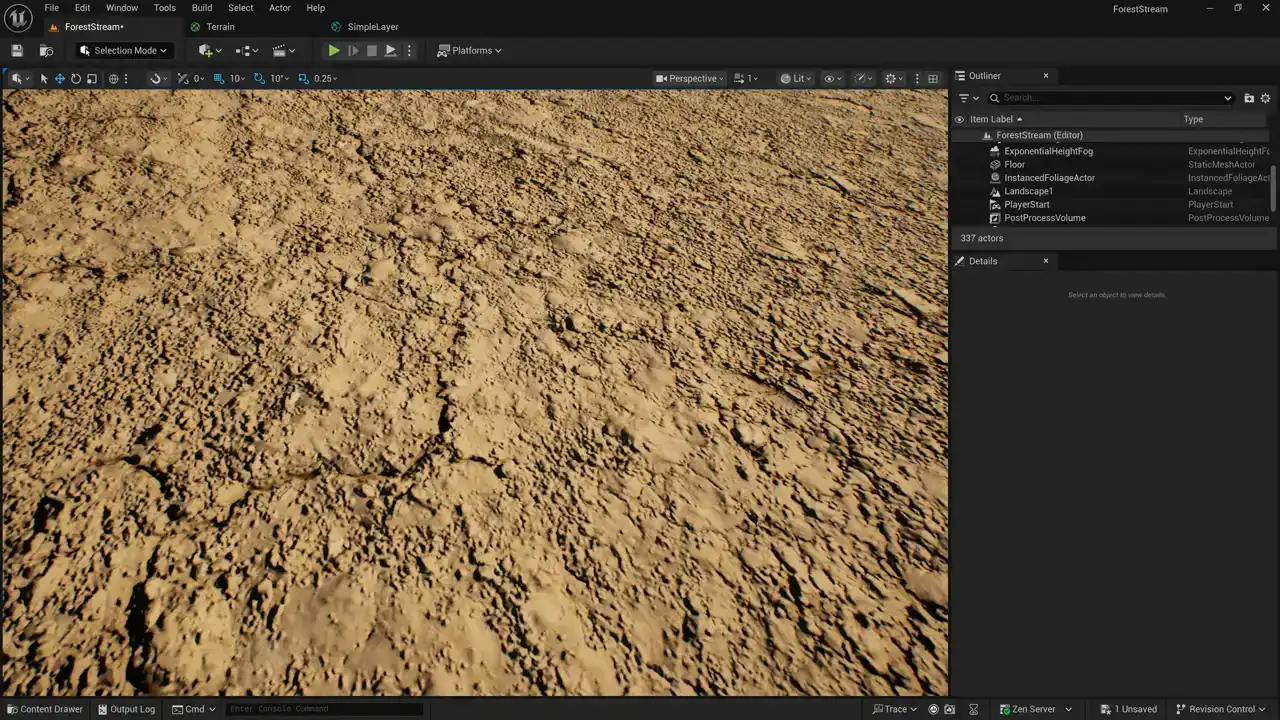Toggle the scale snapping icon
The image size is (1280, 720).
304,79
